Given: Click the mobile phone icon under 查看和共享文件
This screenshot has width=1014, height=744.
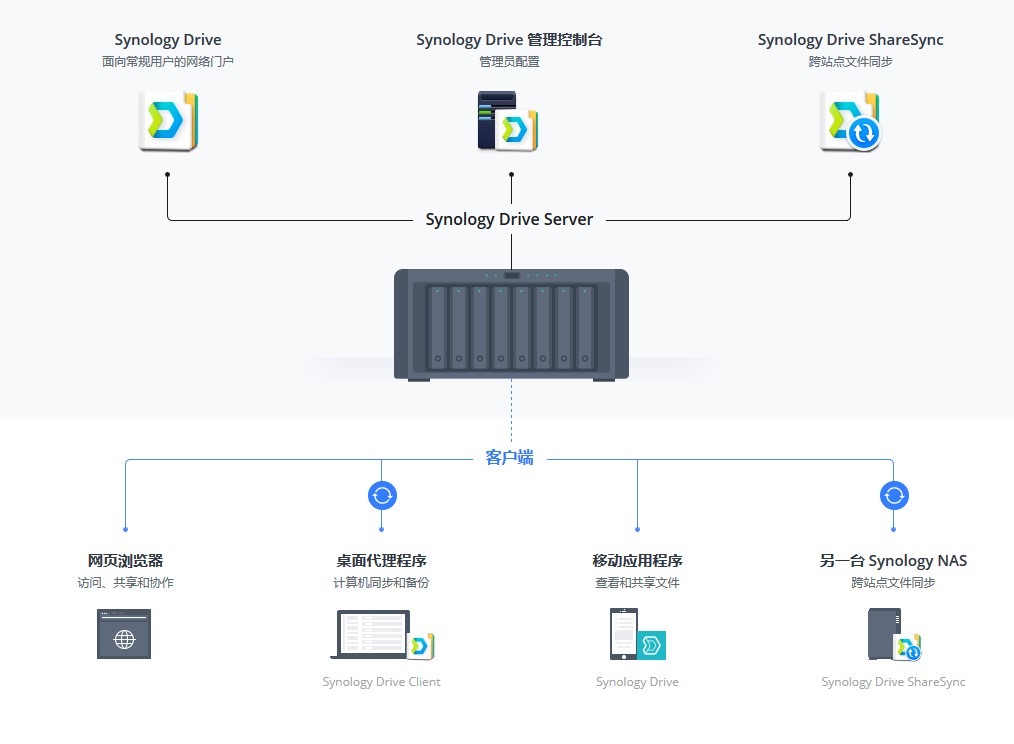Looking at the screenshot, I should 624,634.
